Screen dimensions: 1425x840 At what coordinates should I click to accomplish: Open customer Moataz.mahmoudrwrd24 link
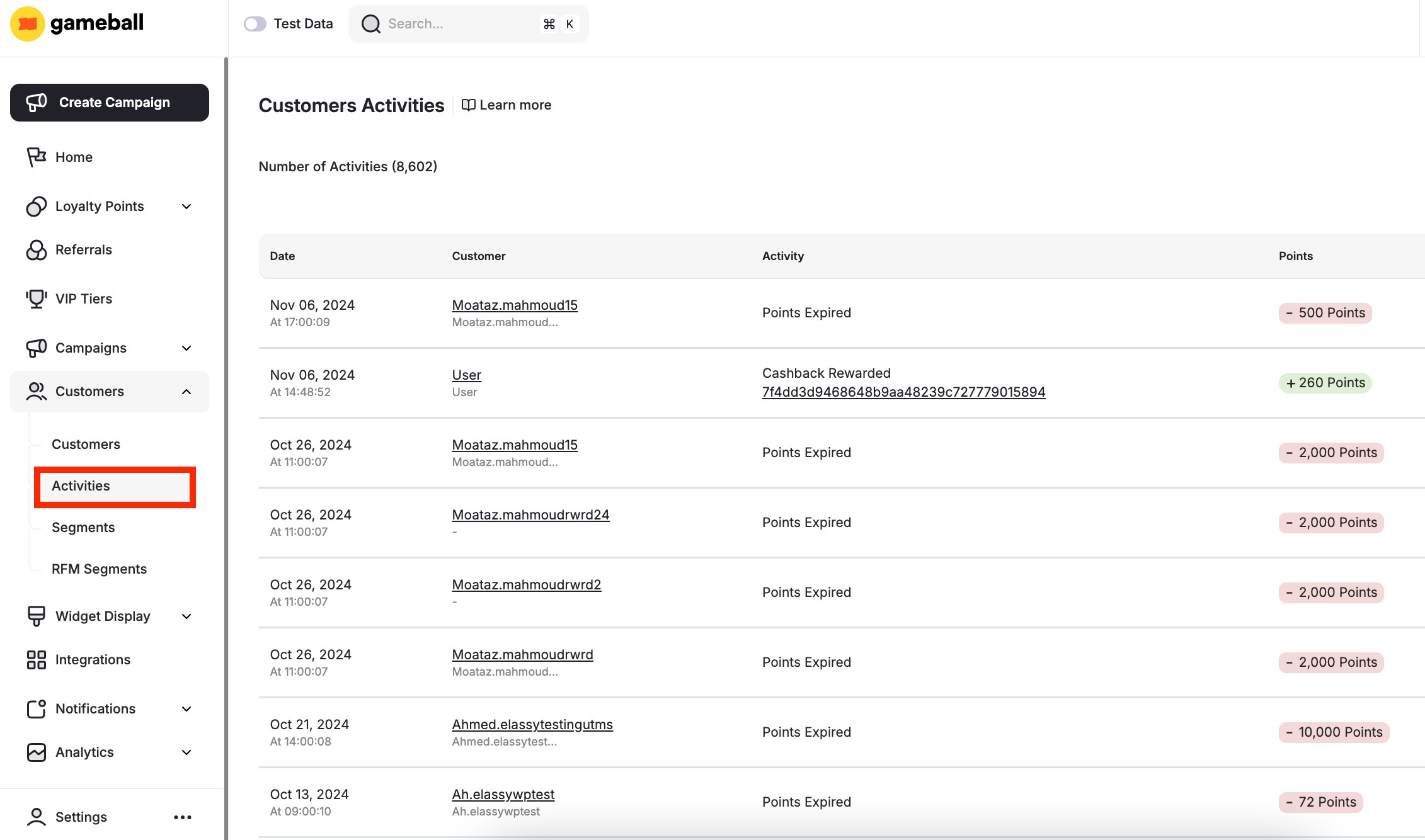pos(530,514)
